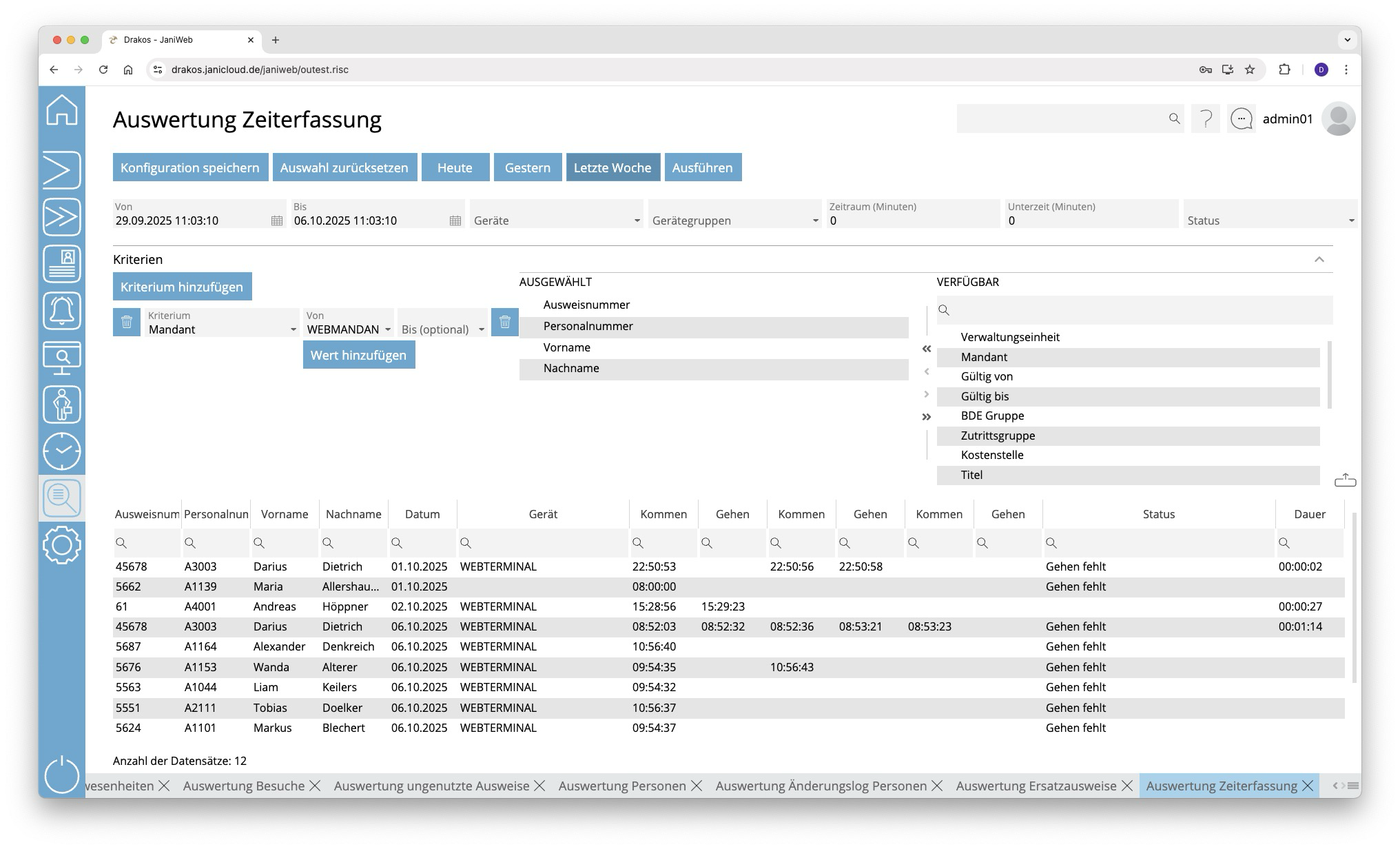Open the home icon in sidebar
The height and width of the screenshot is (849, 1400).
tap(62, 110)
